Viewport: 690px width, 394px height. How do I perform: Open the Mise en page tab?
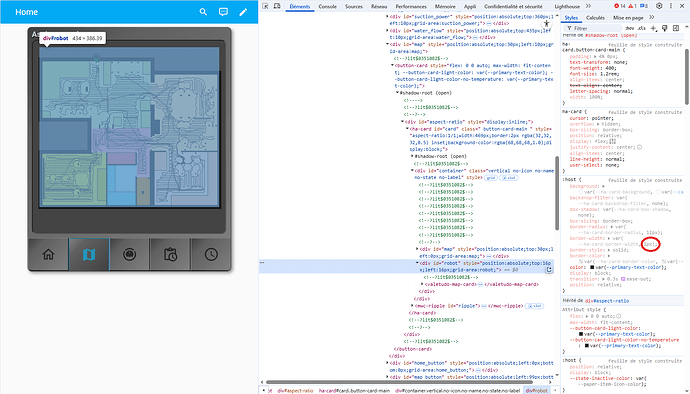[628, 18]
